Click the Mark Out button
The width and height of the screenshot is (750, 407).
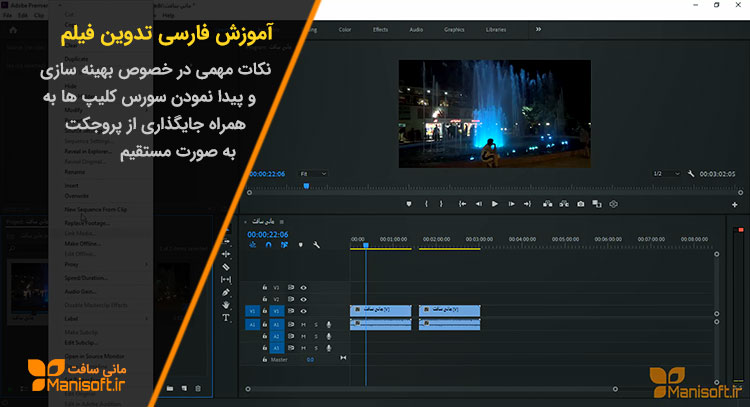click(x=441, y=204)
